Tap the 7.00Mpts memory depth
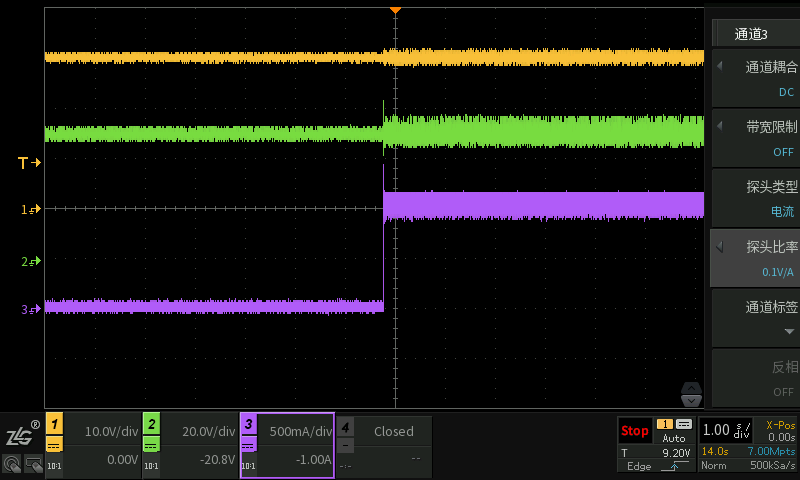Image resolution: width=800 pixels, height=480 pixels. click(771, 451)
